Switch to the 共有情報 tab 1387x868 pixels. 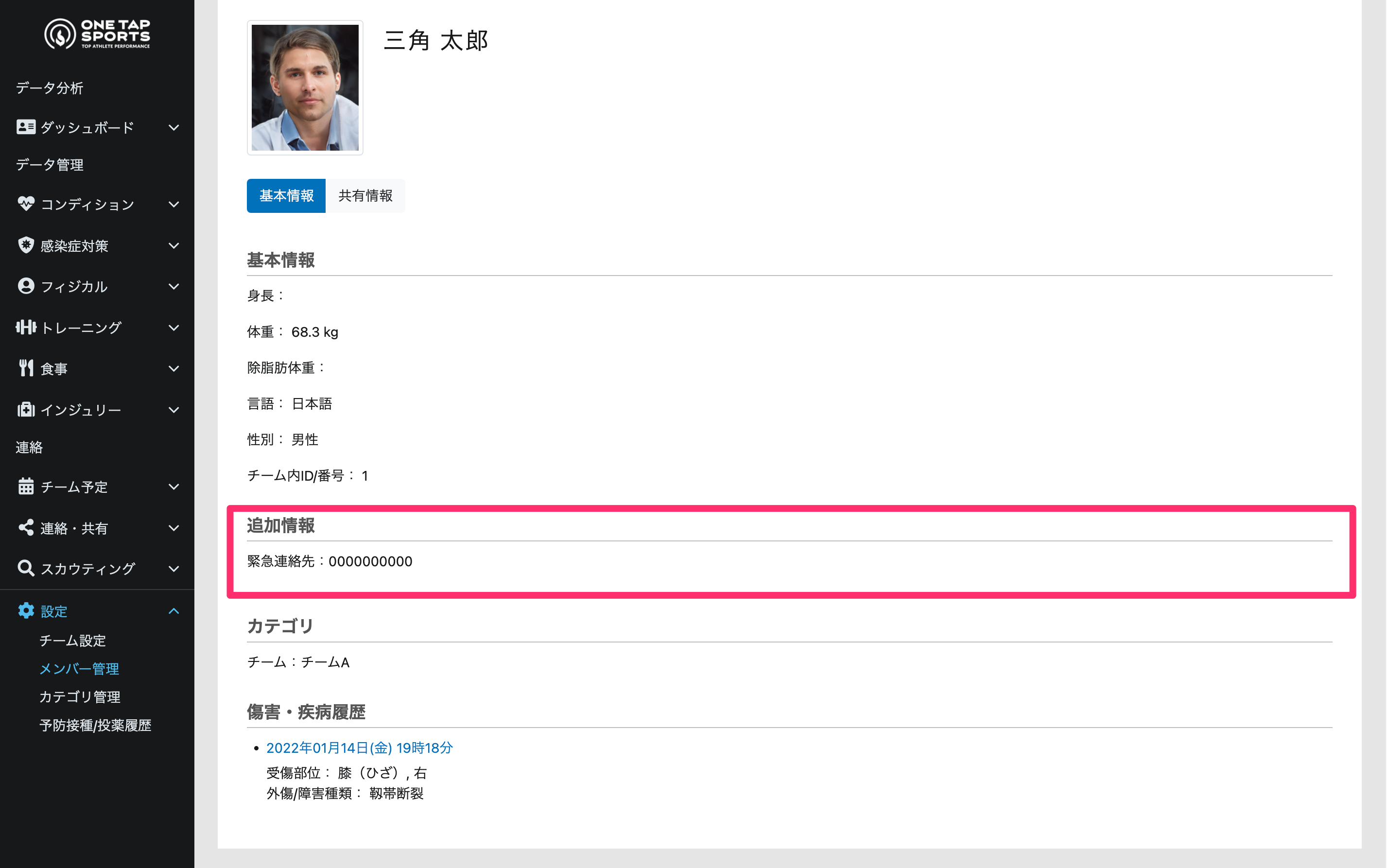tap(365, 196)
